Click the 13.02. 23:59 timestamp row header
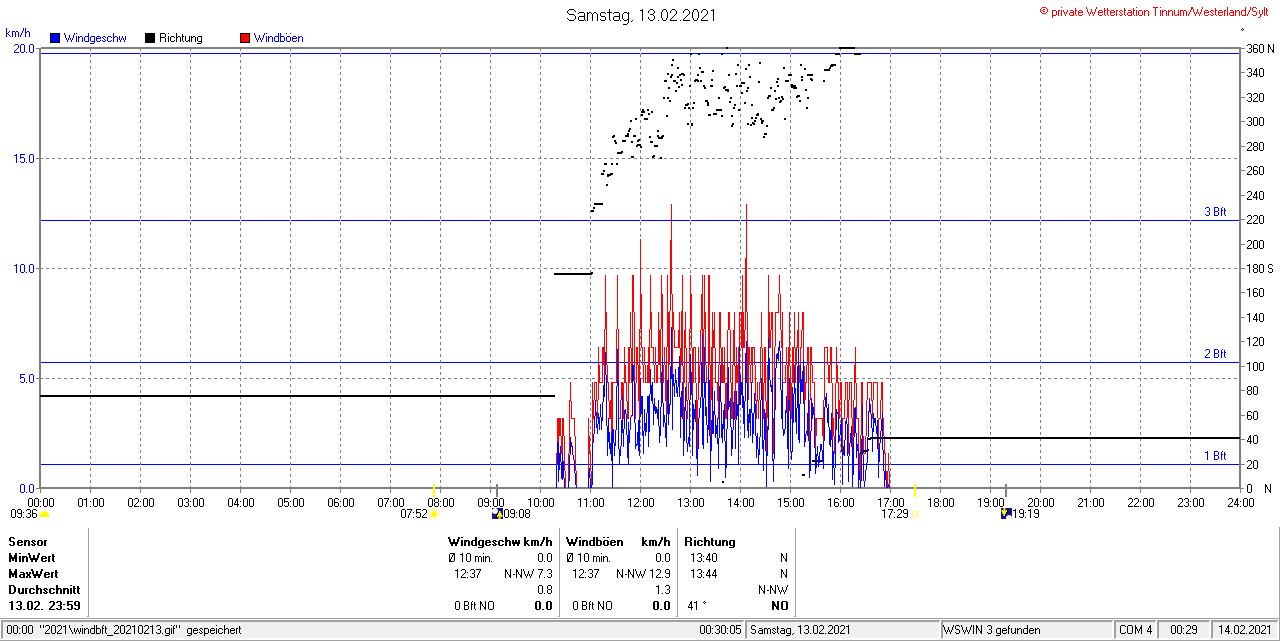The image size is (1280, 641). 44,606
